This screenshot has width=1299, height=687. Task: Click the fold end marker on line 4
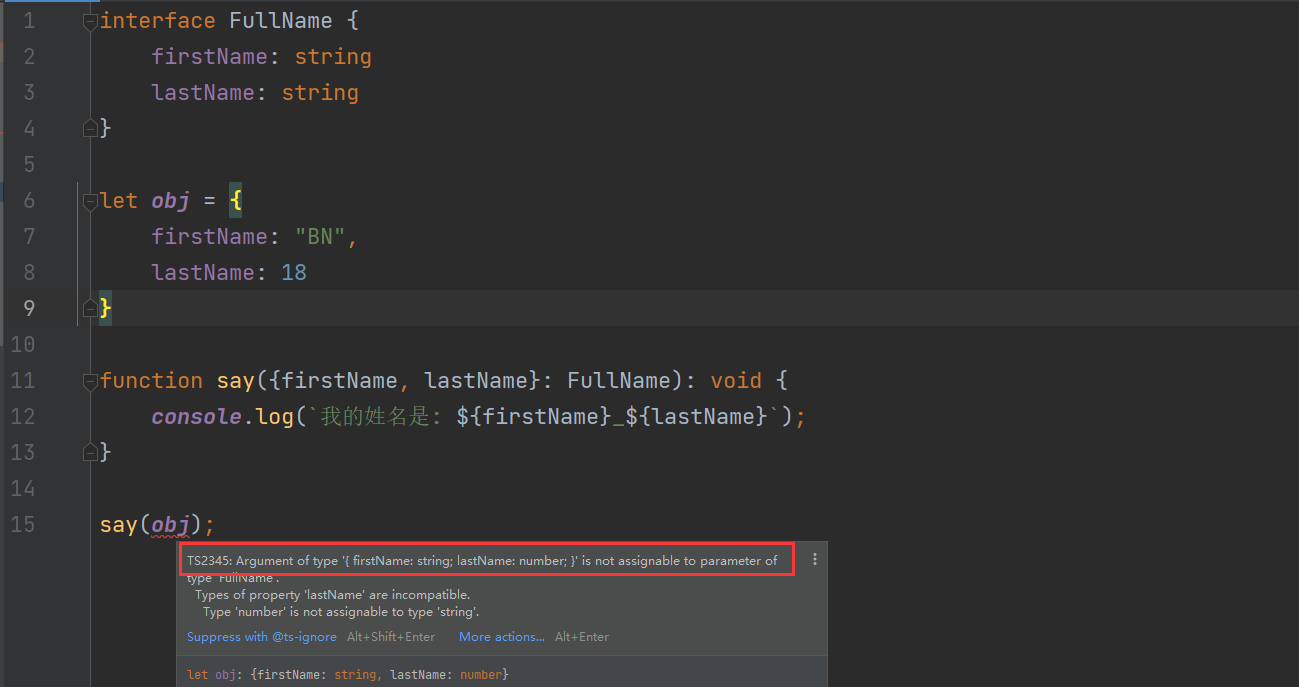[x=90, y=128]
